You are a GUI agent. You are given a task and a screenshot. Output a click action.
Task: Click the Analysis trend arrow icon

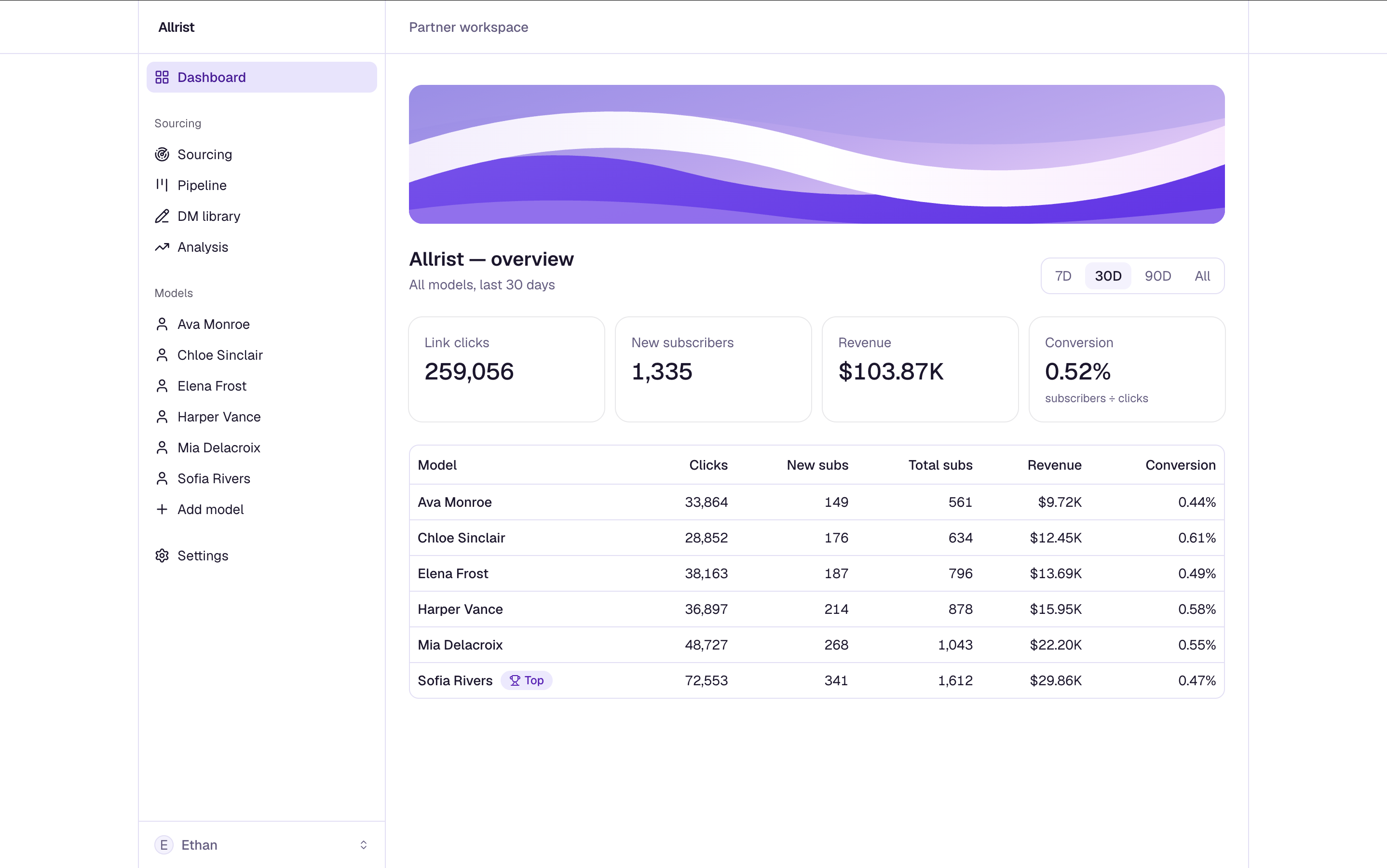(x=162, y=247)
